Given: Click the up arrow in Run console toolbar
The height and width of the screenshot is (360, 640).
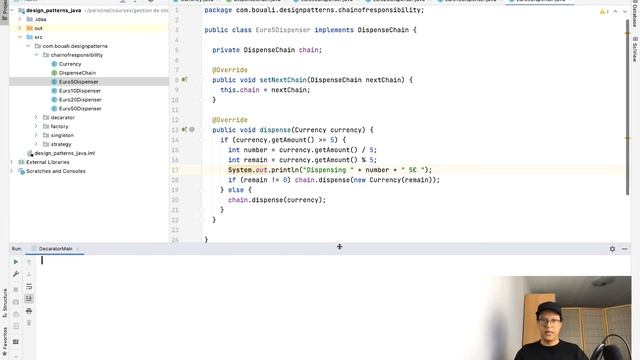Looking at the screenshot, I should point(29,262).
